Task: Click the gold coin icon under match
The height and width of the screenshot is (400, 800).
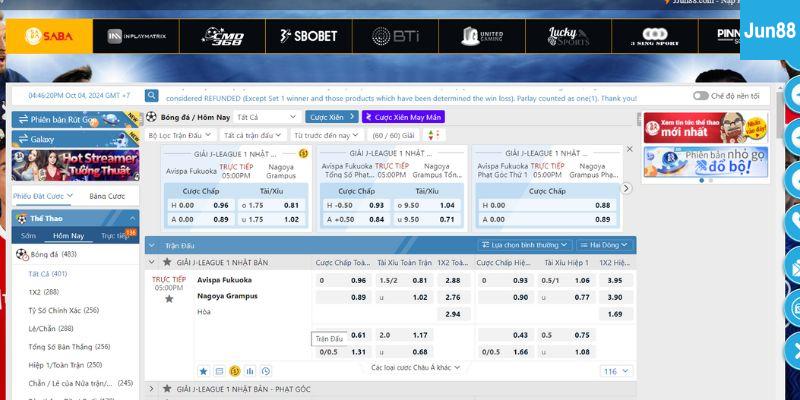Action: tap(234, 371)
